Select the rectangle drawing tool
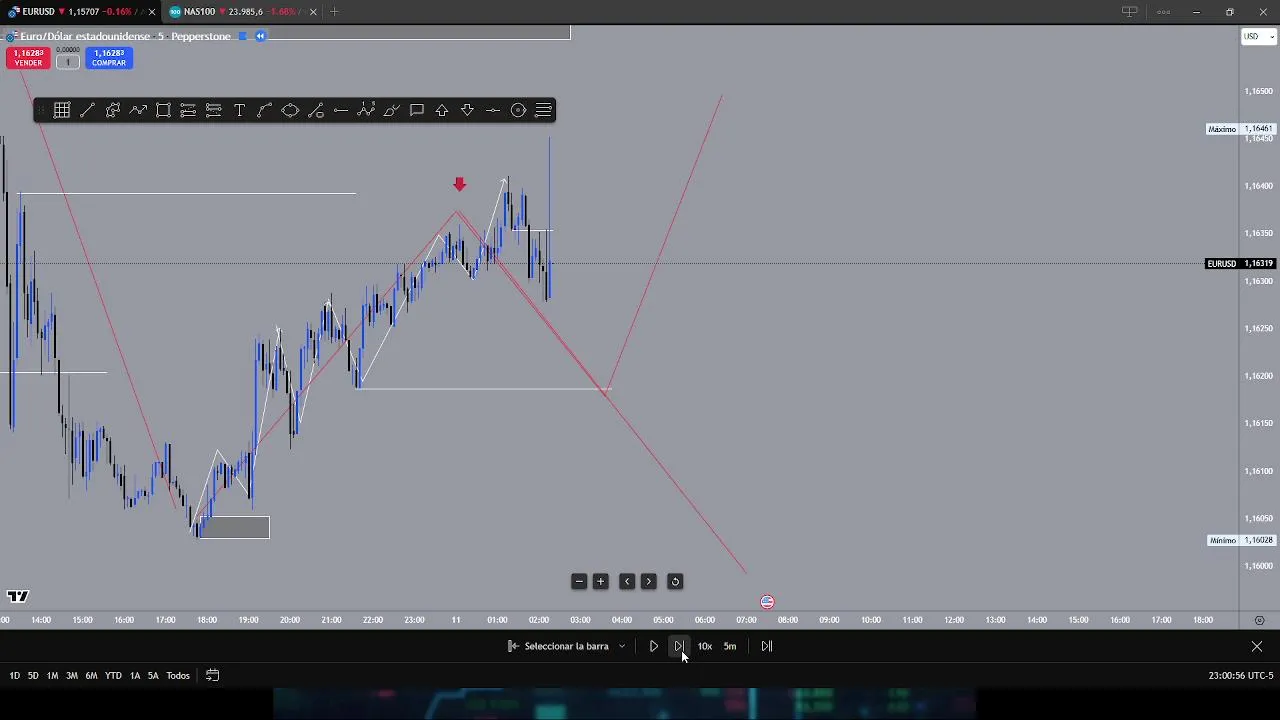 tap(163, 110)
